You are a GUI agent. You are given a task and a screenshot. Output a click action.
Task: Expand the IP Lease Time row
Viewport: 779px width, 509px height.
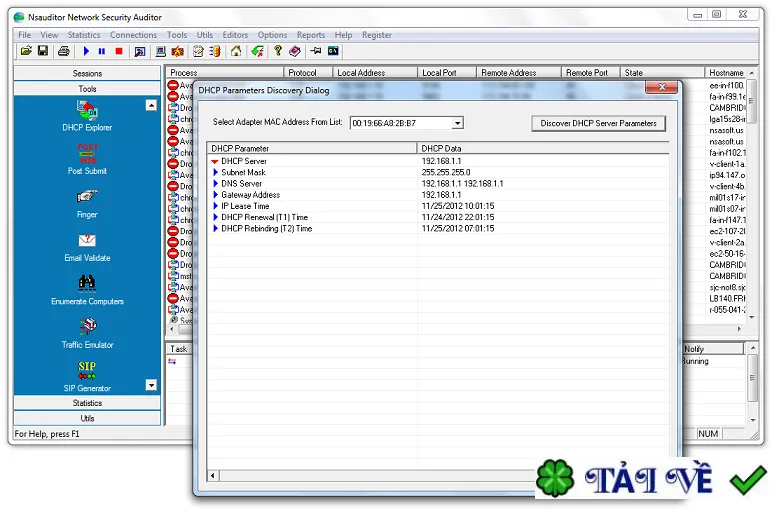(x=216, y=206)
